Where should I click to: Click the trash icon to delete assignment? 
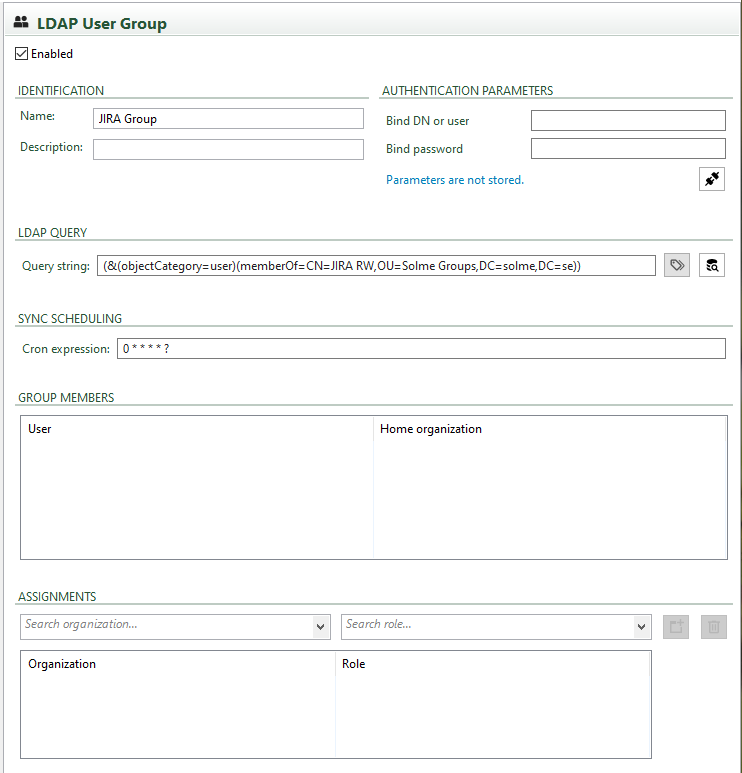(714, 627)
